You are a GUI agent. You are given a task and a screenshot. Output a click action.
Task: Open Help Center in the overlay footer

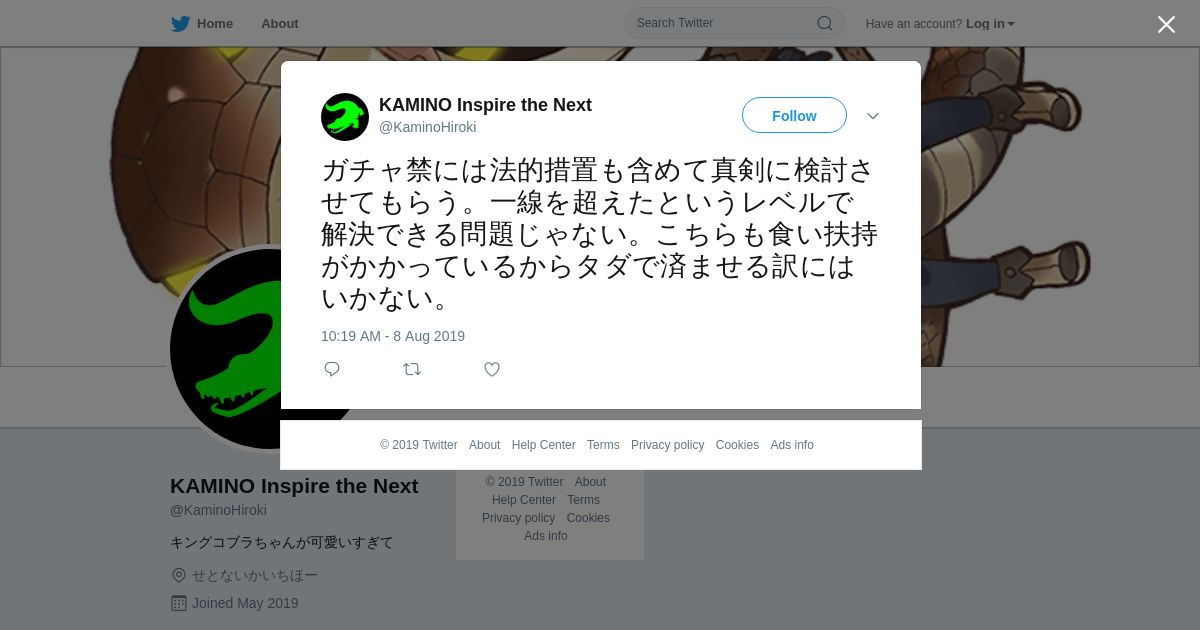(543, 445)
